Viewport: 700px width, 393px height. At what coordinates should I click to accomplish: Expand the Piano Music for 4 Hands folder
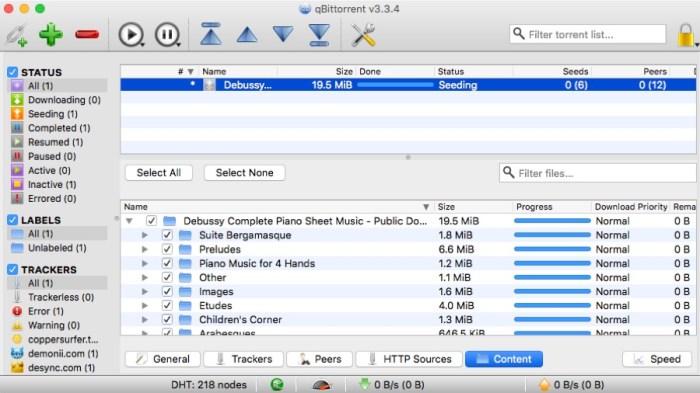coord(145,263)
